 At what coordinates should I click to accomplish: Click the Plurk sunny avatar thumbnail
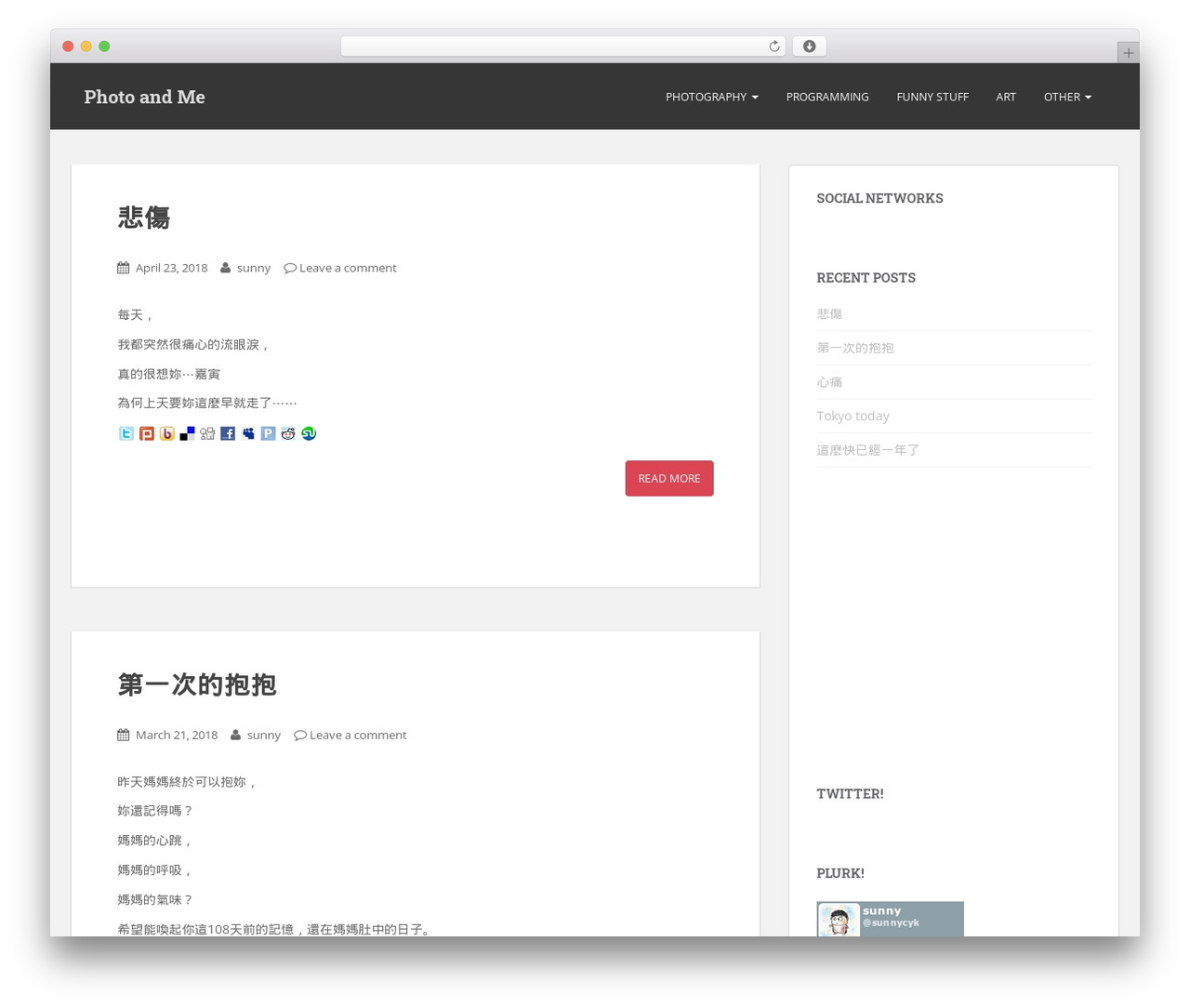(x=839, y=920)
